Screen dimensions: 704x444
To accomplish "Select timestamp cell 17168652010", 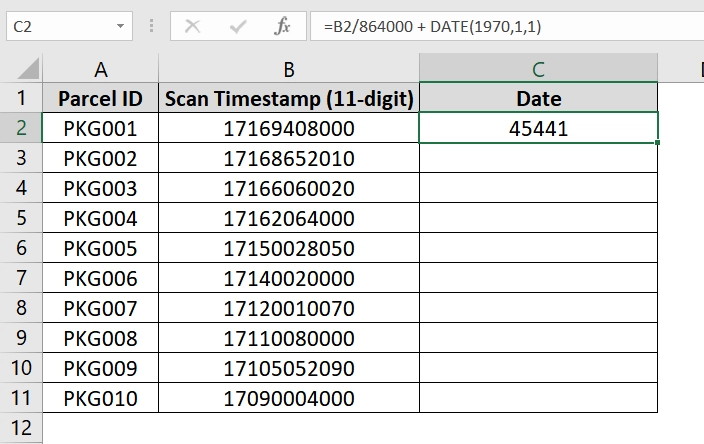I will coord(289,158).
